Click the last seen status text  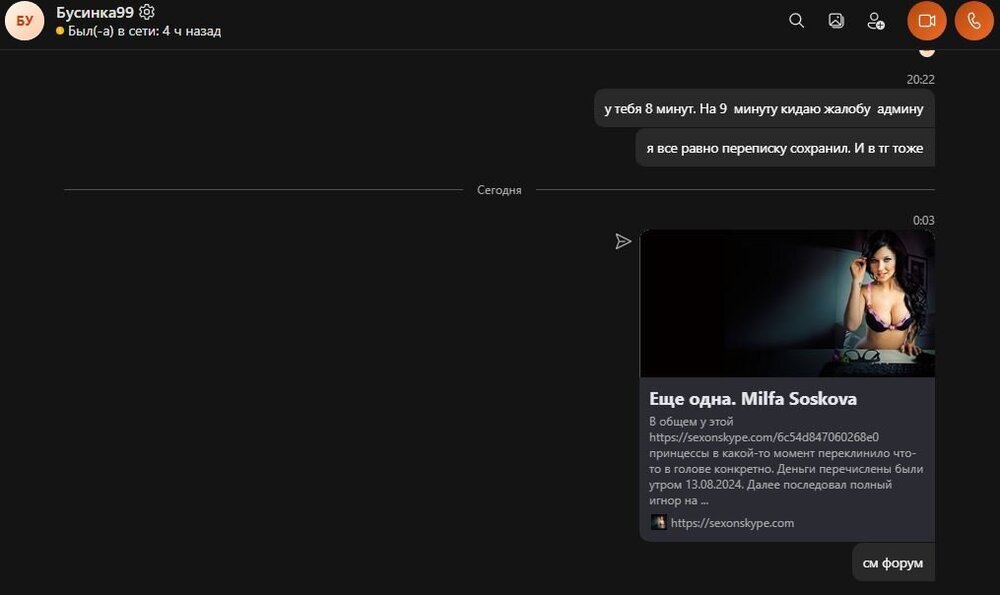(x=144, y=31)
